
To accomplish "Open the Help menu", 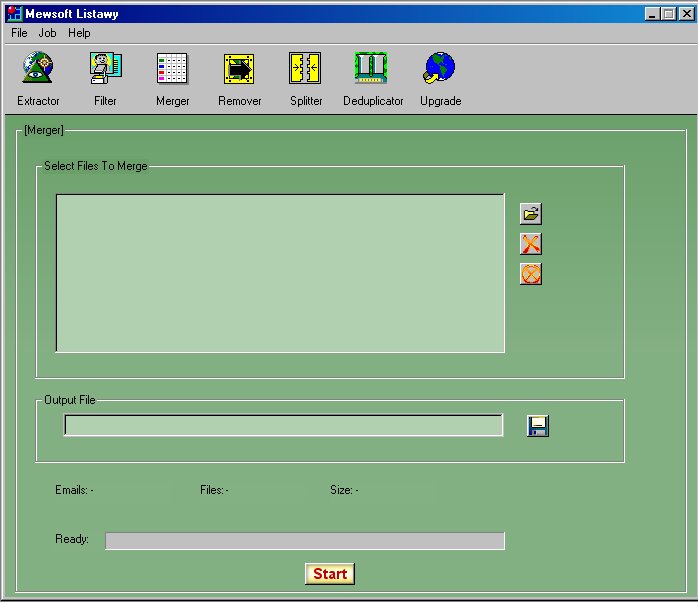I will point(79,33).
